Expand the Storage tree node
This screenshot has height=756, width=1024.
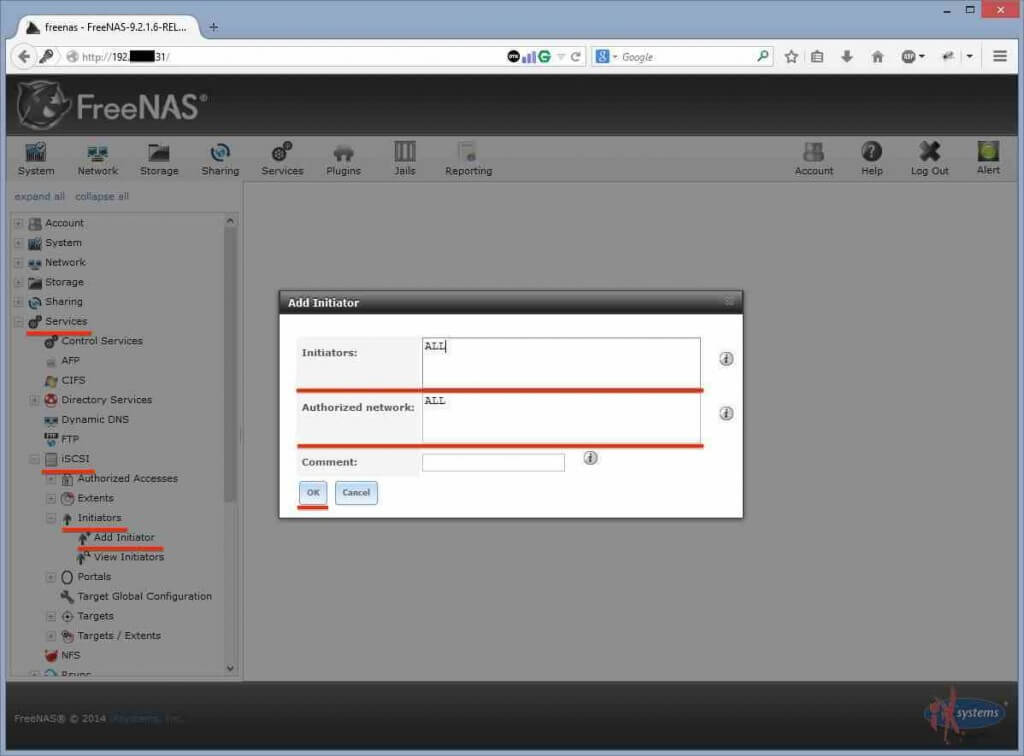click(x=18, y=283)
